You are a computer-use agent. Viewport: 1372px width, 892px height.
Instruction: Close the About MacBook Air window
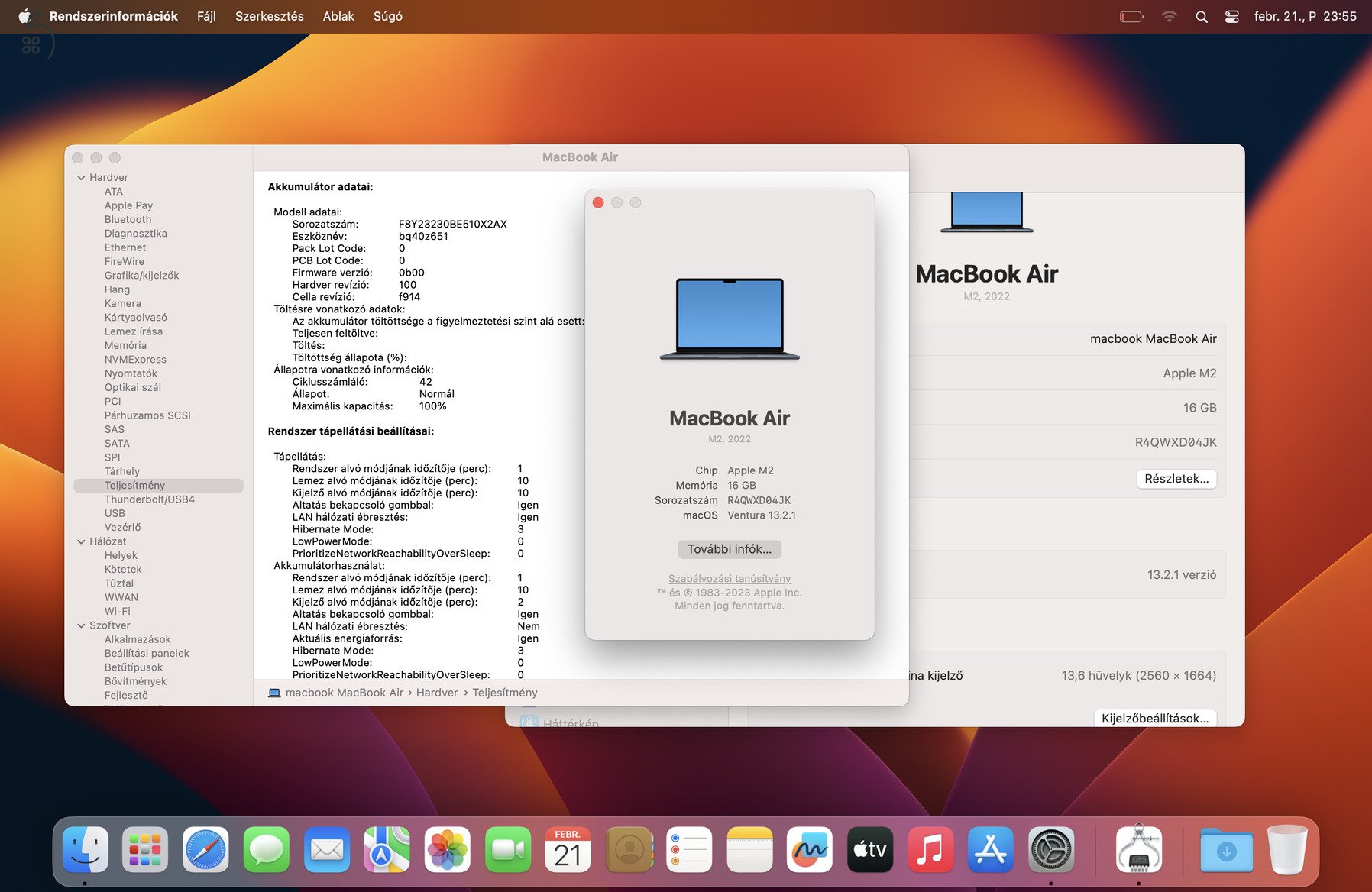click(x=598, y=202)
